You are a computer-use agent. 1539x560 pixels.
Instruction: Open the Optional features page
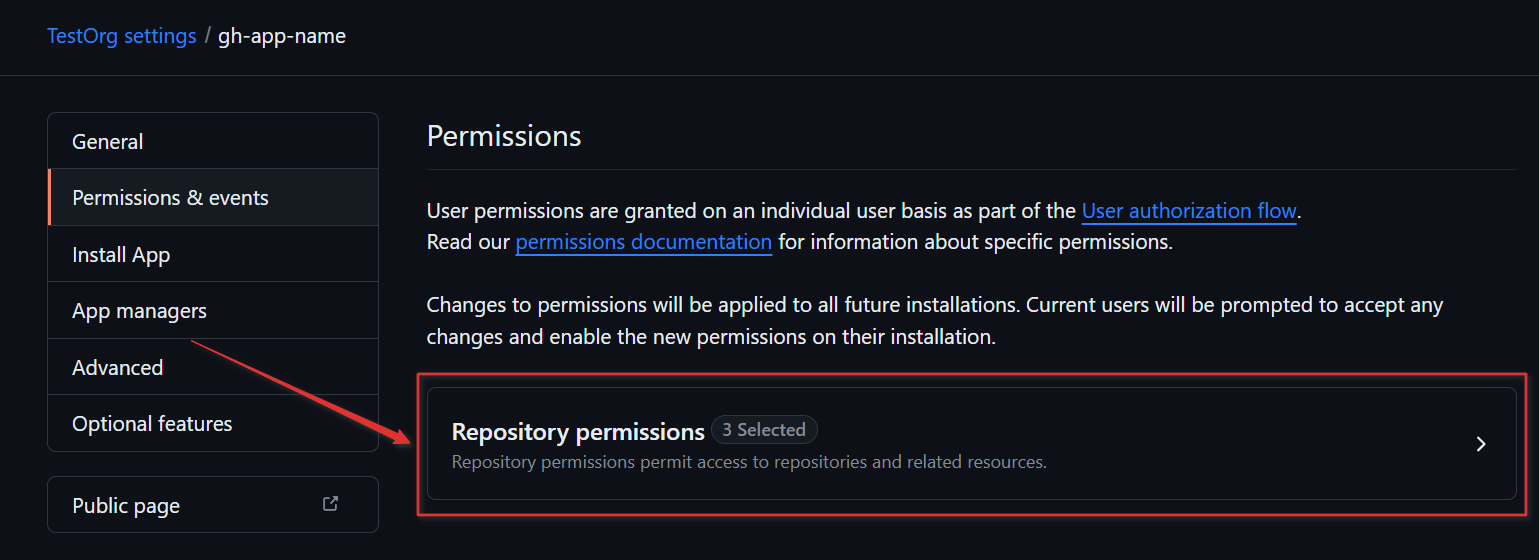[x=213, y=423]
